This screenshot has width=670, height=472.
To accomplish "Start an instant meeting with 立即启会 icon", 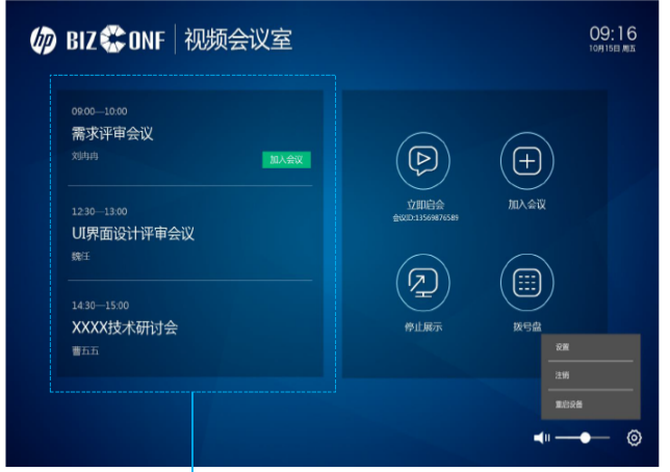I will [x=425, y=160].
